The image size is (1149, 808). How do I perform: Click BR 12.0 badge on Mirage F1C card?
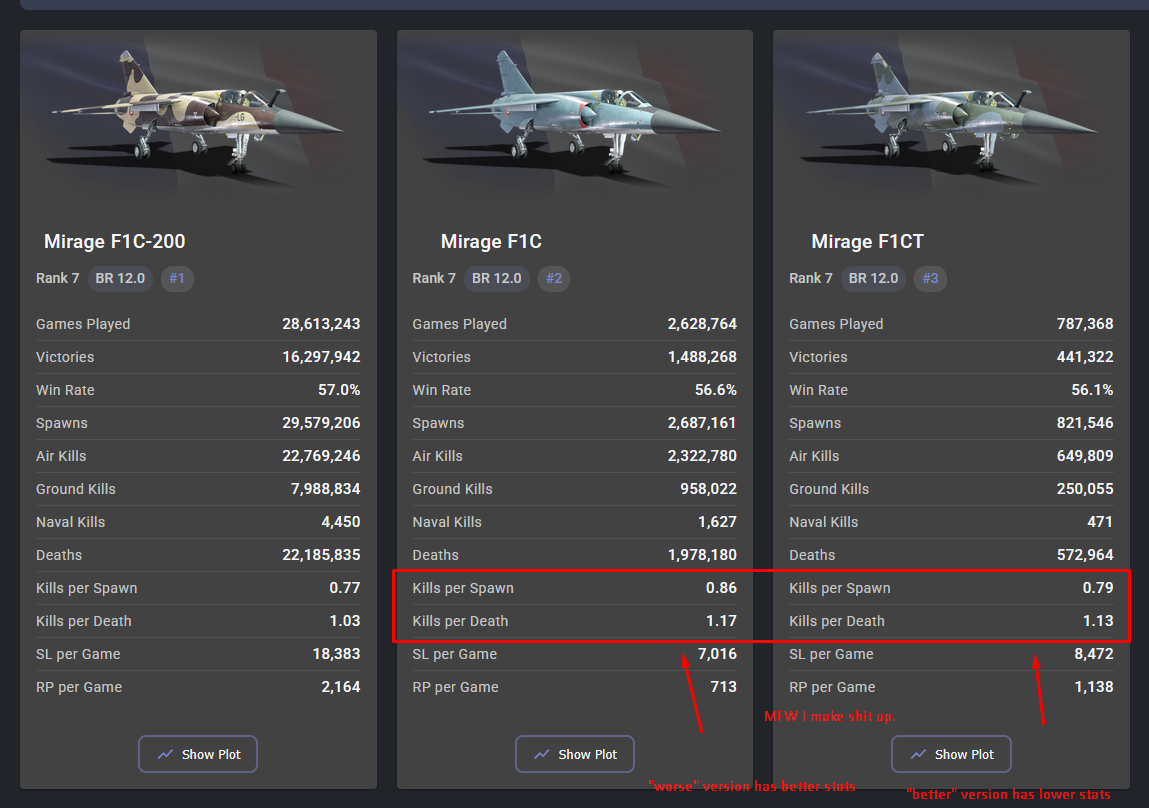(x=497, y=278)
